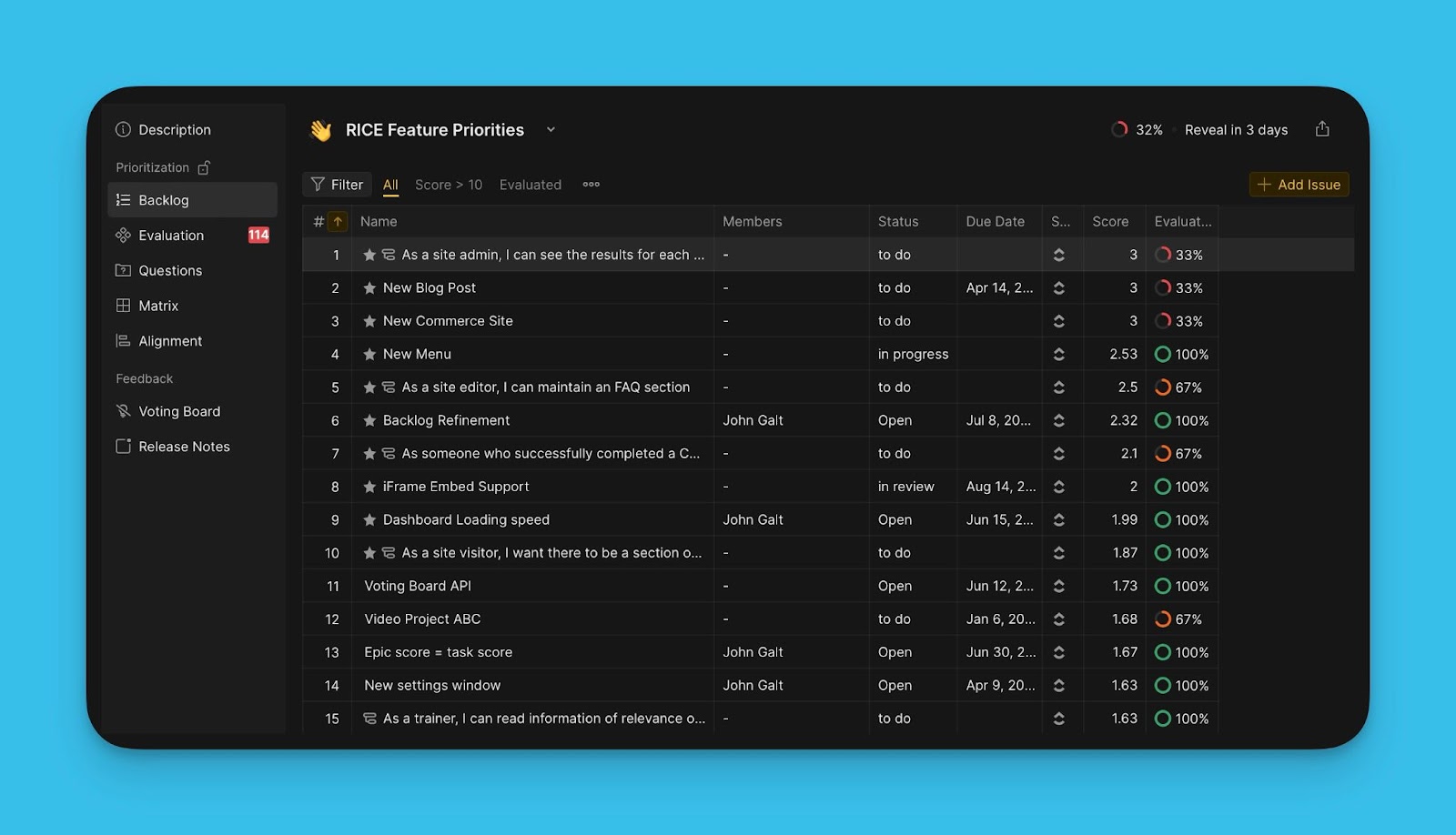Image resolution: width=1456 pixels, height=835 pixels.
Task: Toggle the star on iFrame Embed Support
Action: click(369, 486)
